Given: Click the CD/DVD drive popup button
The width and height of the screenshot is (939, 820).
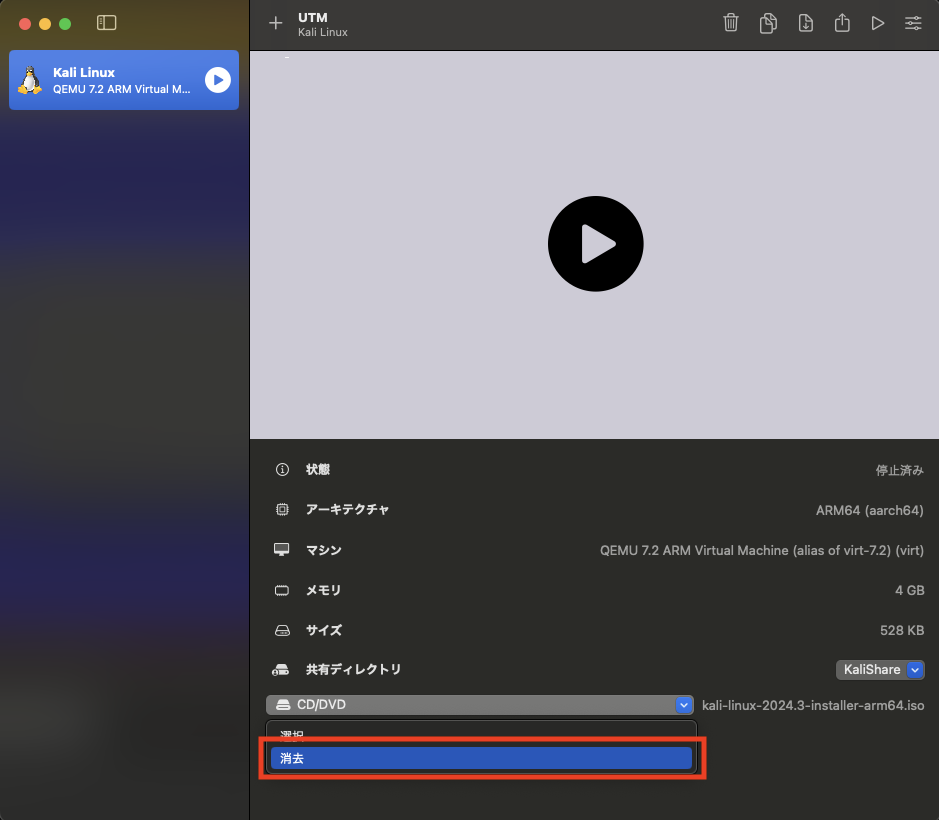Looking at the screenshot, I should coord(480,705).
